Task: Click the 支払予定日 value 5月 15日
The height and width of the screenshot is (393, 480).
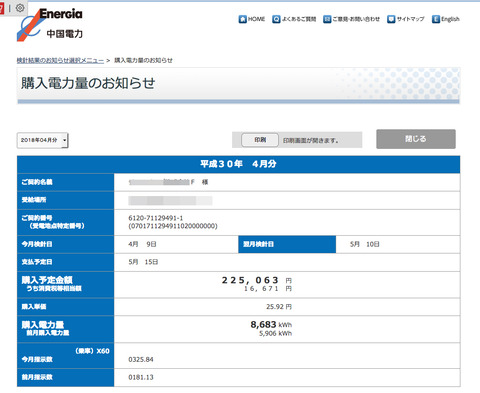Action: [143, 262]
